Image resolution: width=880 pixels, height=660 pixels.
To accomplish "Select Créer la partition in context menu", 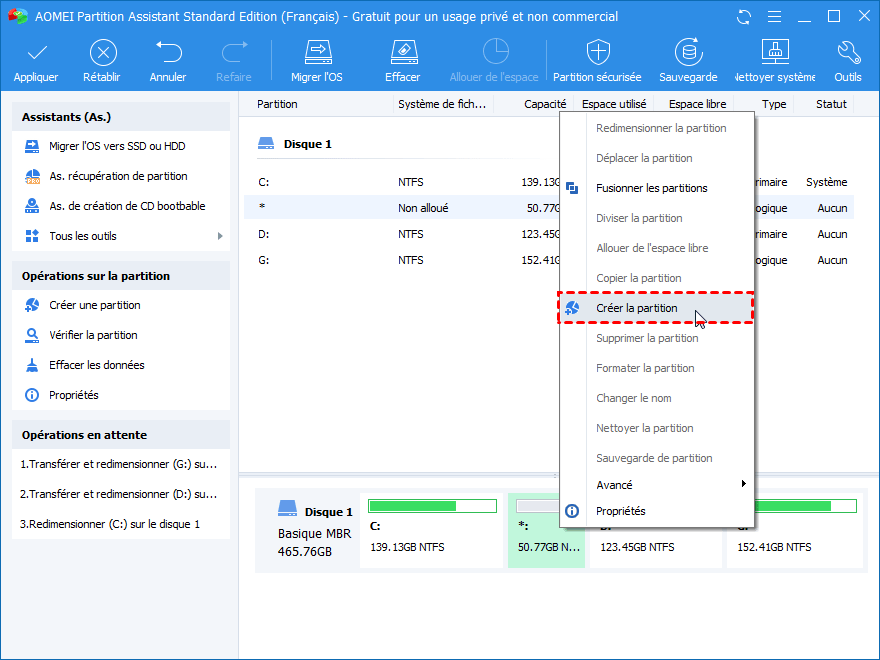I will (657, 308).
